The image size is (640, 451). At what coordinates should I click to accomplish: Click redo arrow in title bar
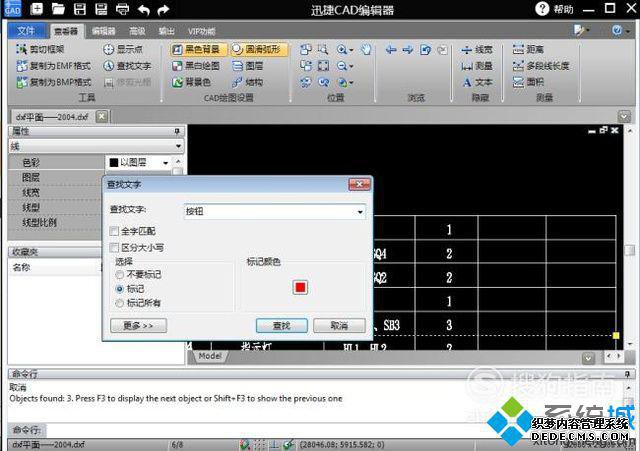coord(163,9)
